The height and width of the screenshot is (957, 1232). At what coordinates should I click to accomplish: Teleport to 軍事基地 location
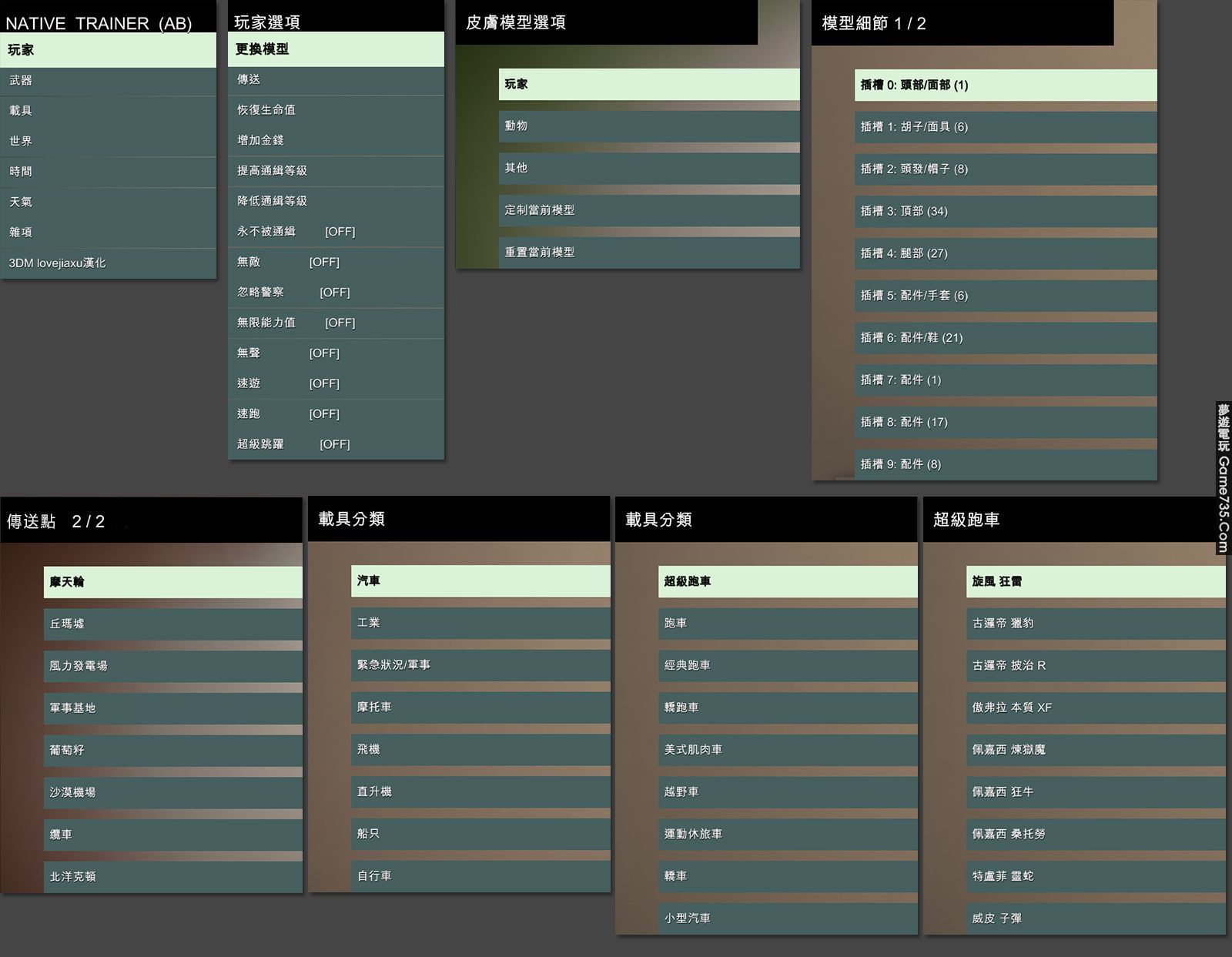[172, 708]
